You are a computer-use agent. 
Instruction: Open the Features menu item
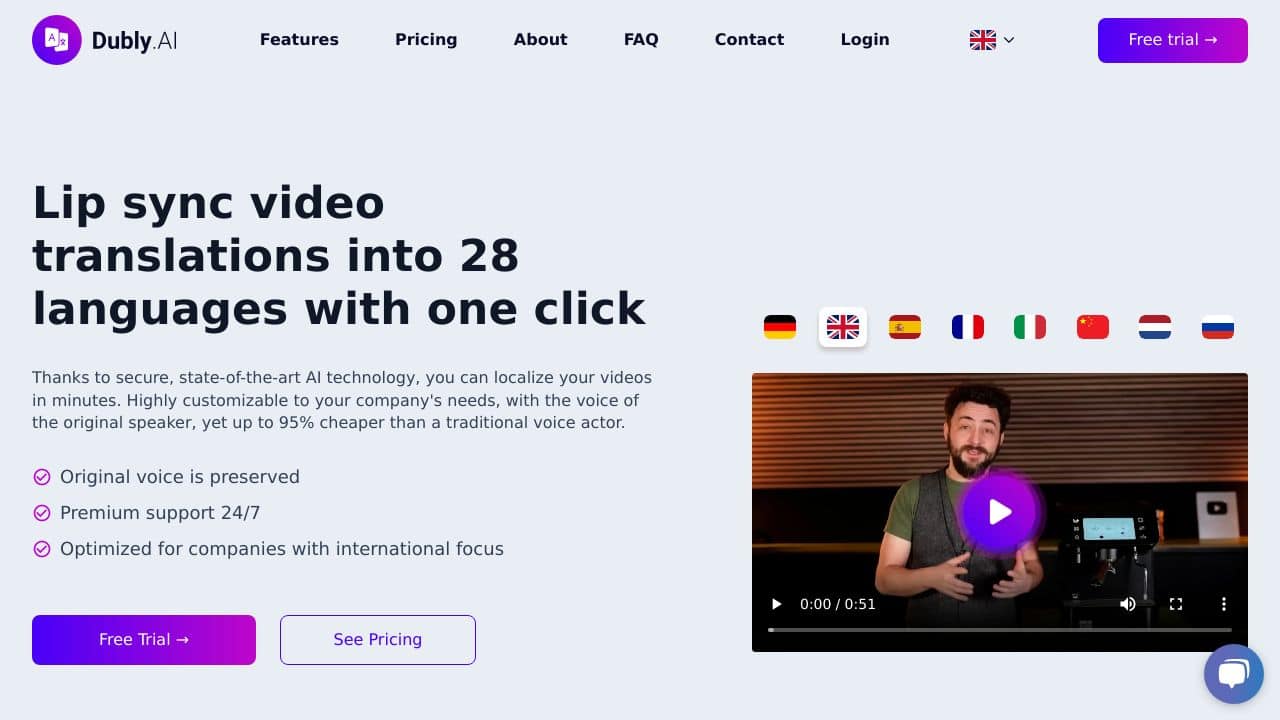coord(299,40)
